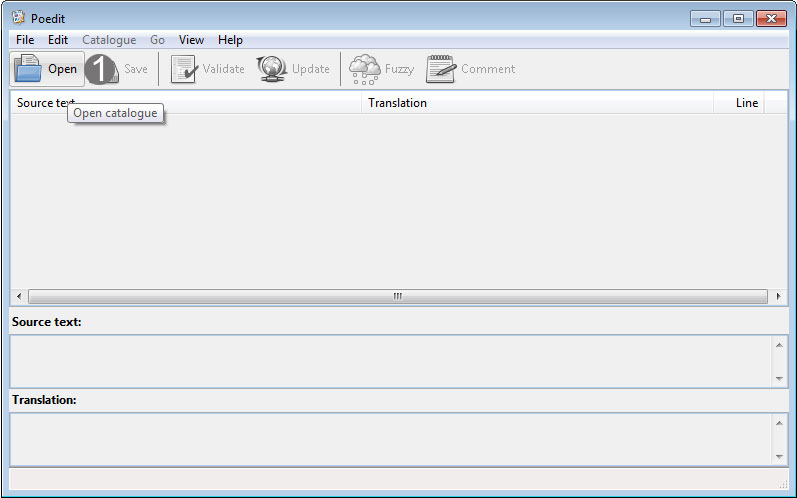Open the Go menu
The image size is (797, 498).
(157, 40)
